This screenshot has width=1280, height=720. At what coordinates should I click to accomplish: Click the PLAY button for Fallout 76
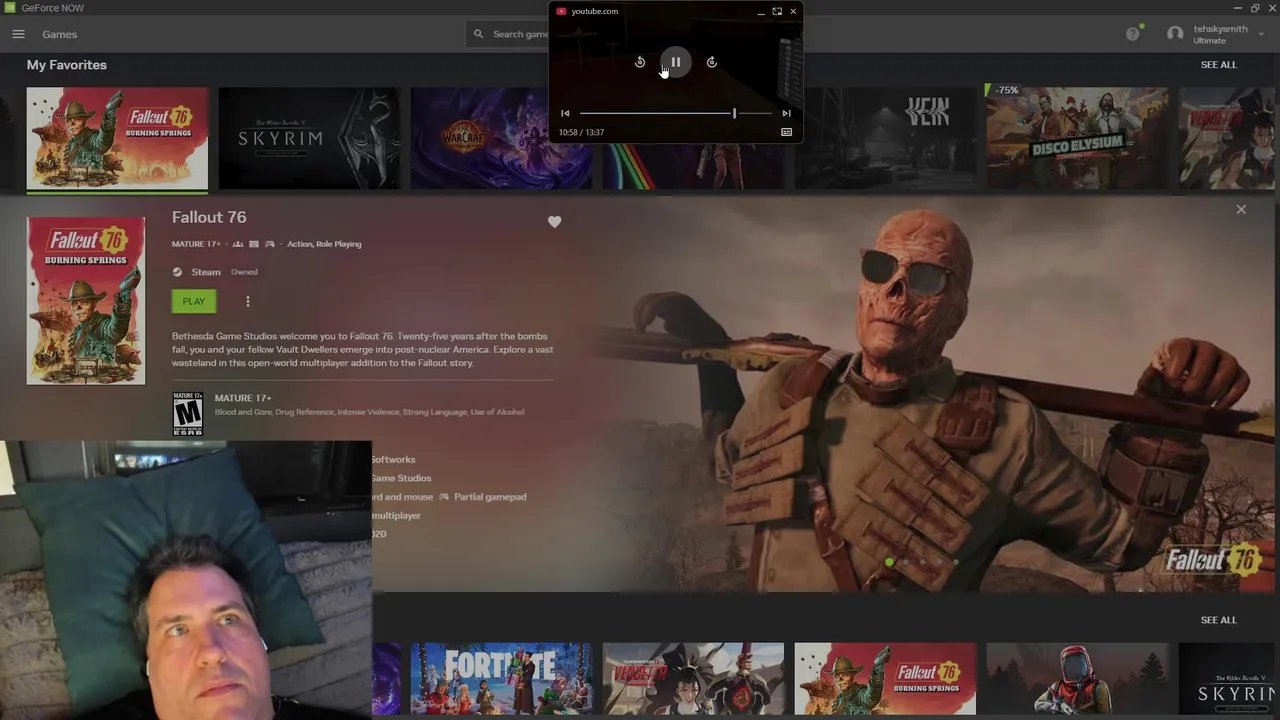pyautogui.click(x=194, y=301)
